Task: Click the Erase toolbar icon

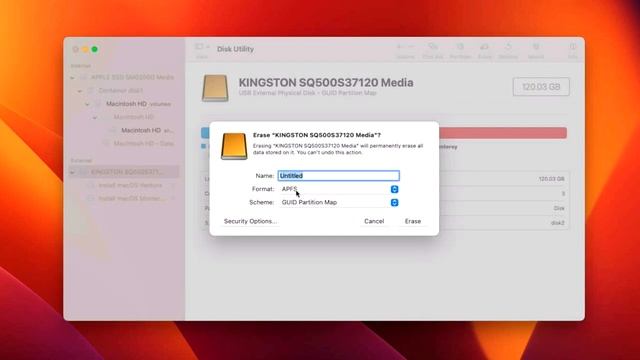Action: click(x=484, y=47)
